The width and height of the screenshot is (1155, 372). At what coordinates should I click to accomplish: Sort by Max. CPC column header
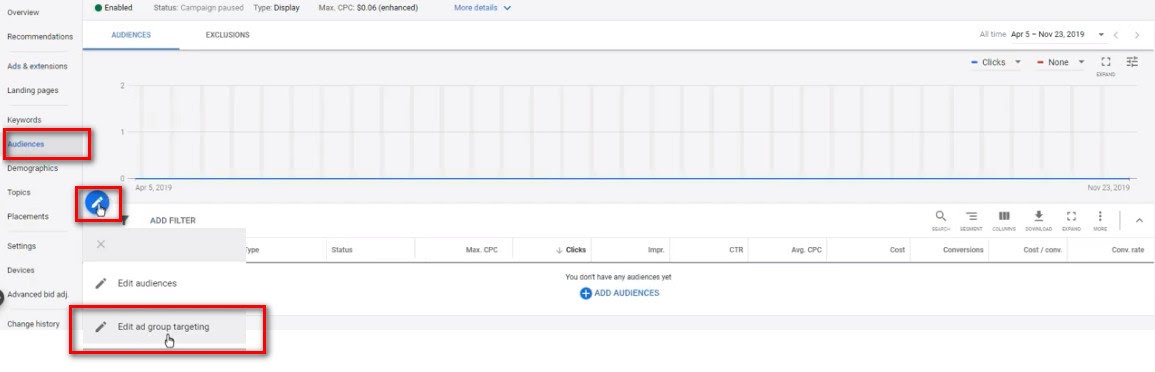coord(482,250)
